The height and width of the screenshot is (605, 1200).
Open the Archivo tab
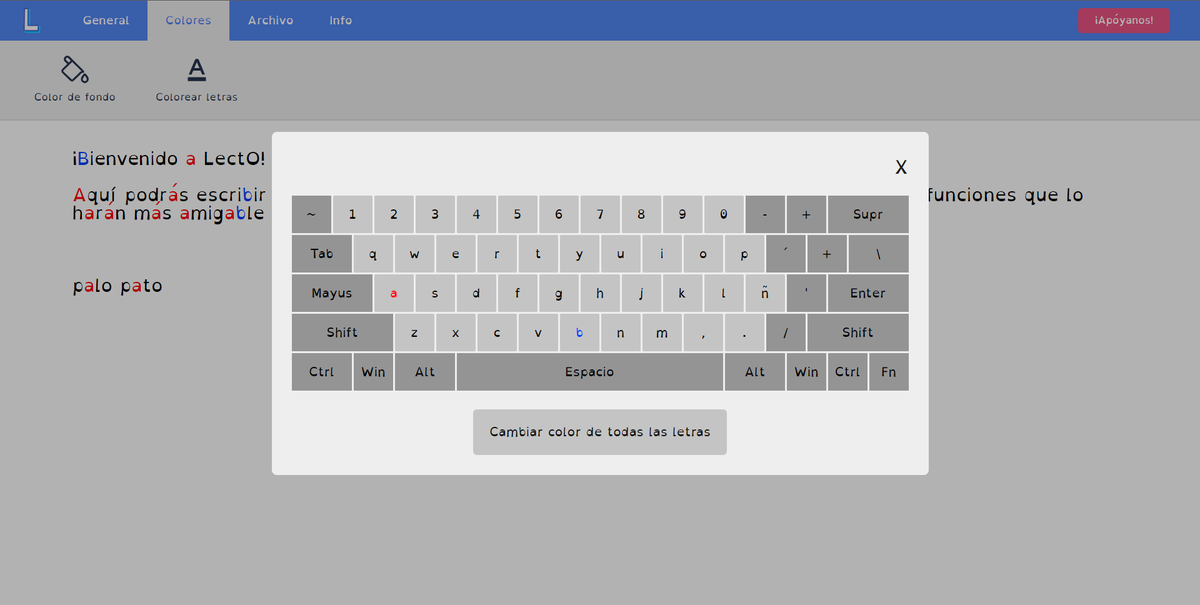pos(270,20)
